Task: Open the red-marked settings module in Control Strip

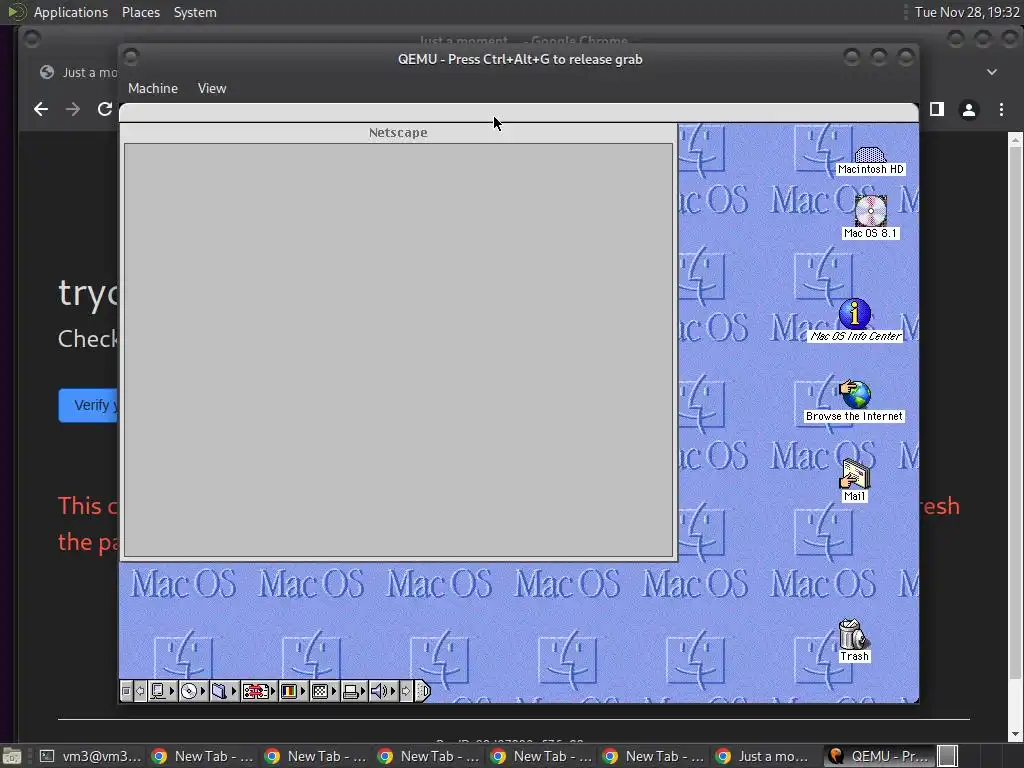Action: tap(259, 691)
